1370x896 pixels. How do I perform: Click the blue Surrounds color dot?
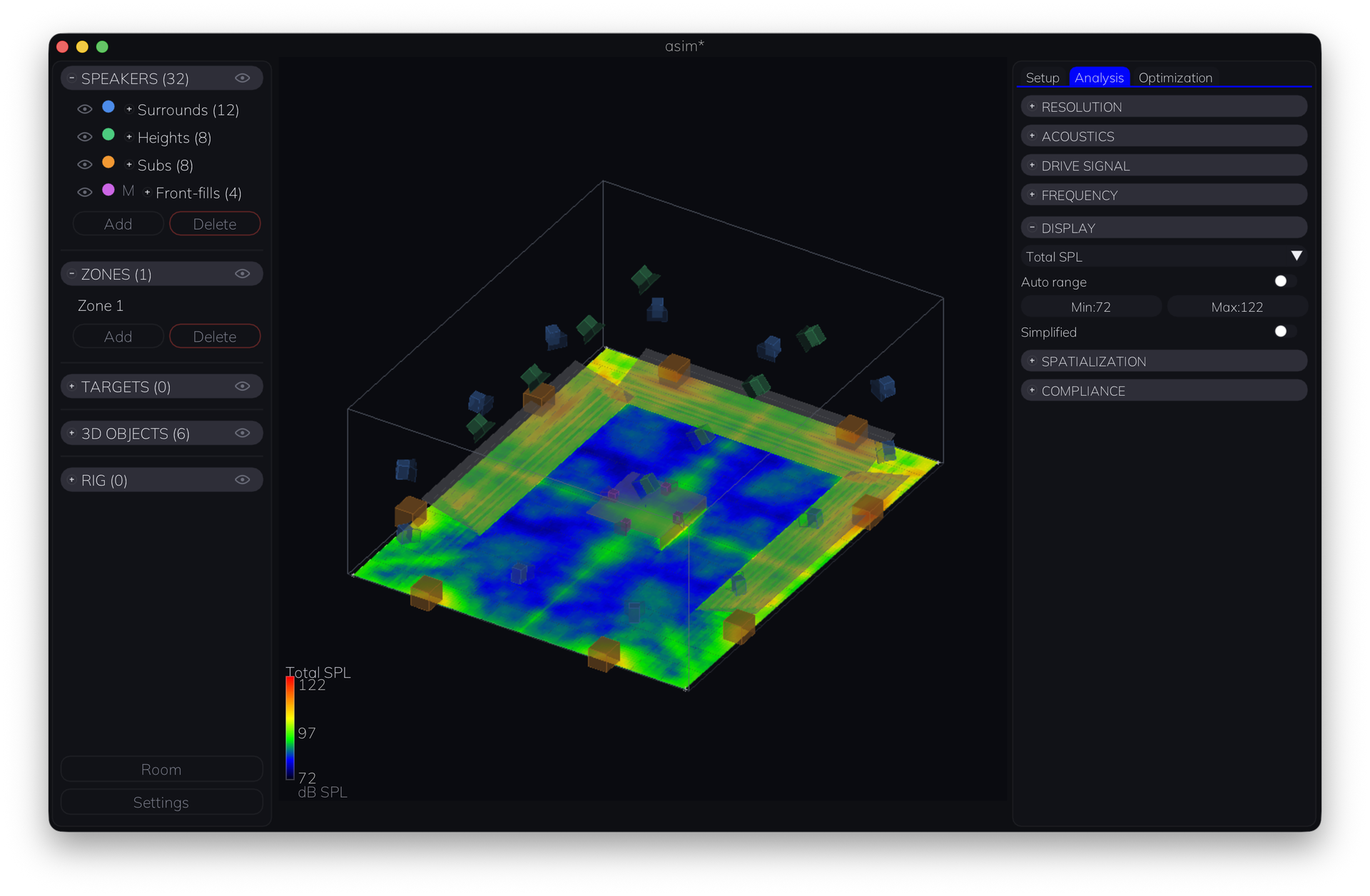tap(108, 107)
